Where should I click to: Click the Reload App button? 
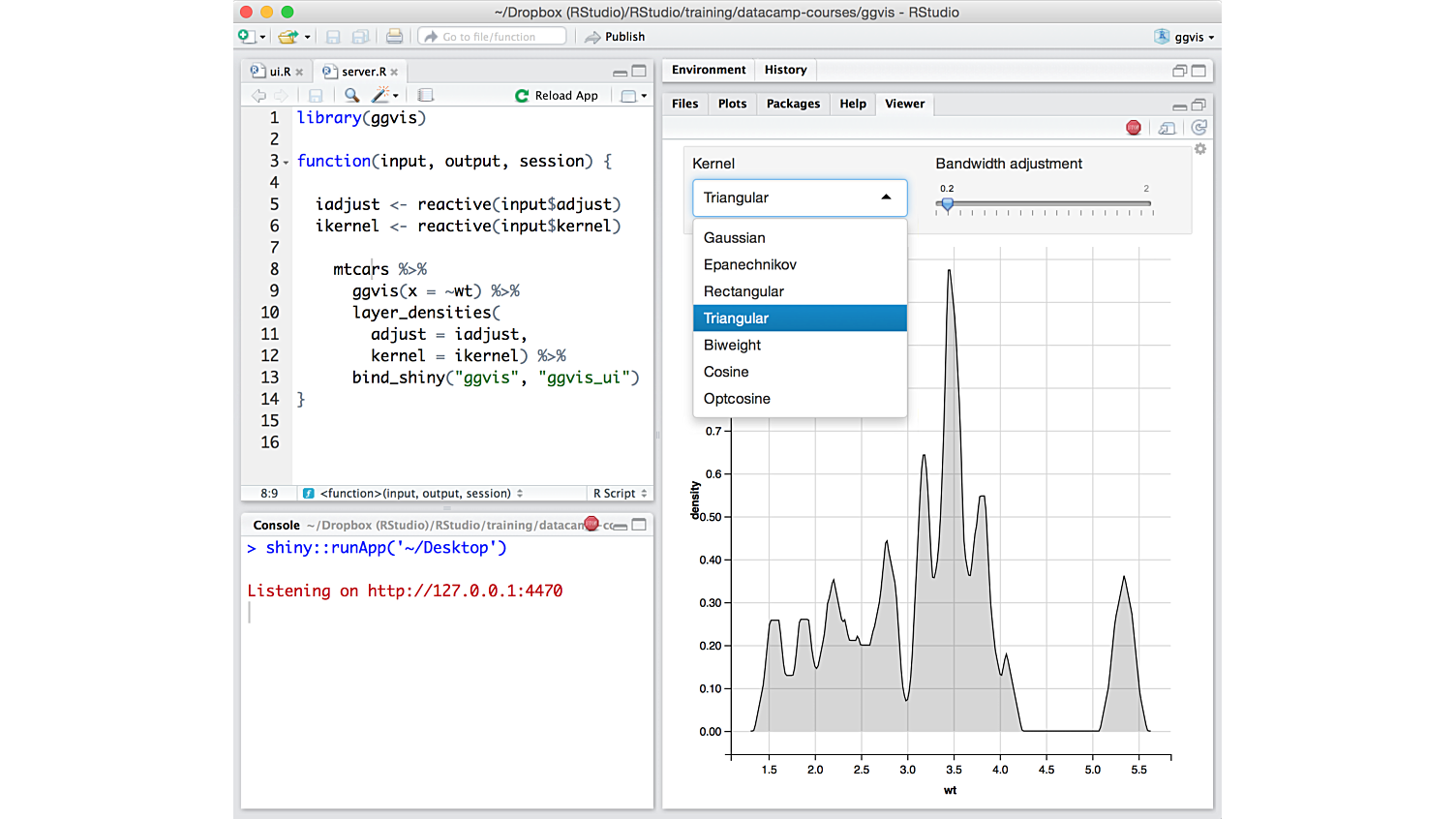point(557,95)
